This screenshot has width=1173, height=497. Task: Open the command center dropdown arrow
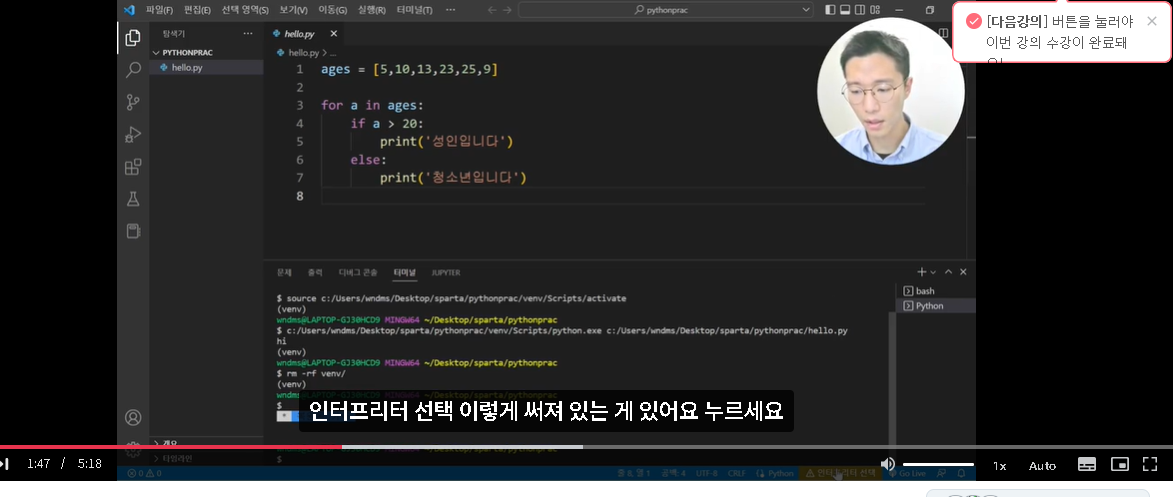click(x=806, y=10)
